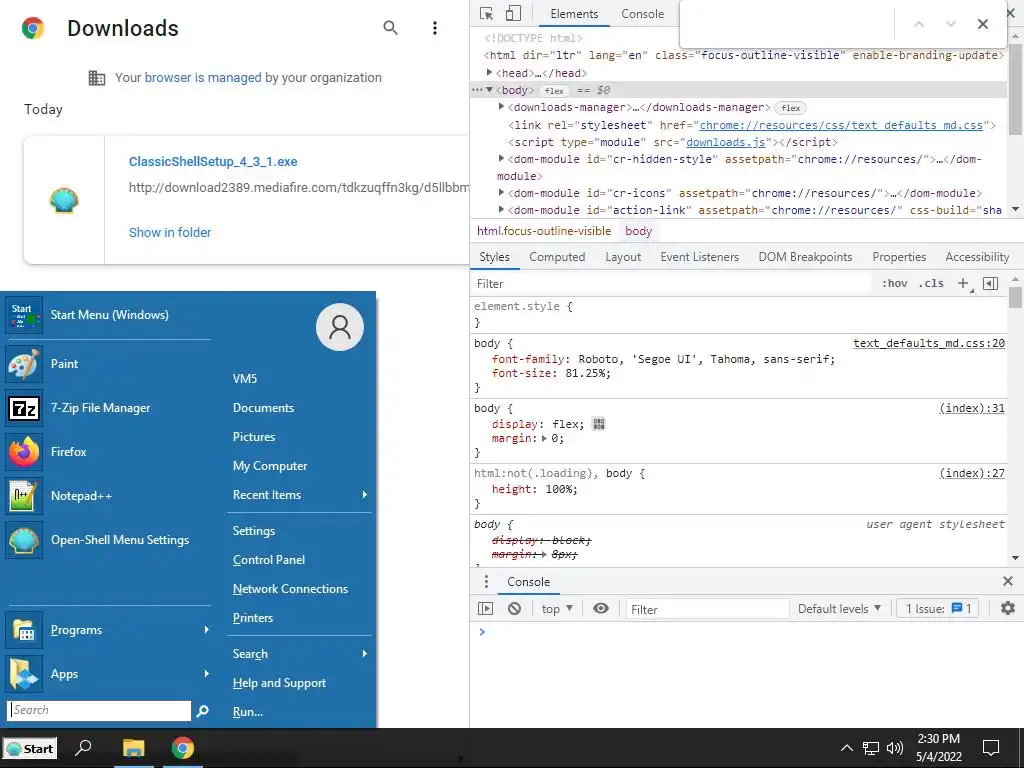
Task: Open the flexbox editor icon beside display: flex
Action: pyautogui.click(x=599, y=424)
